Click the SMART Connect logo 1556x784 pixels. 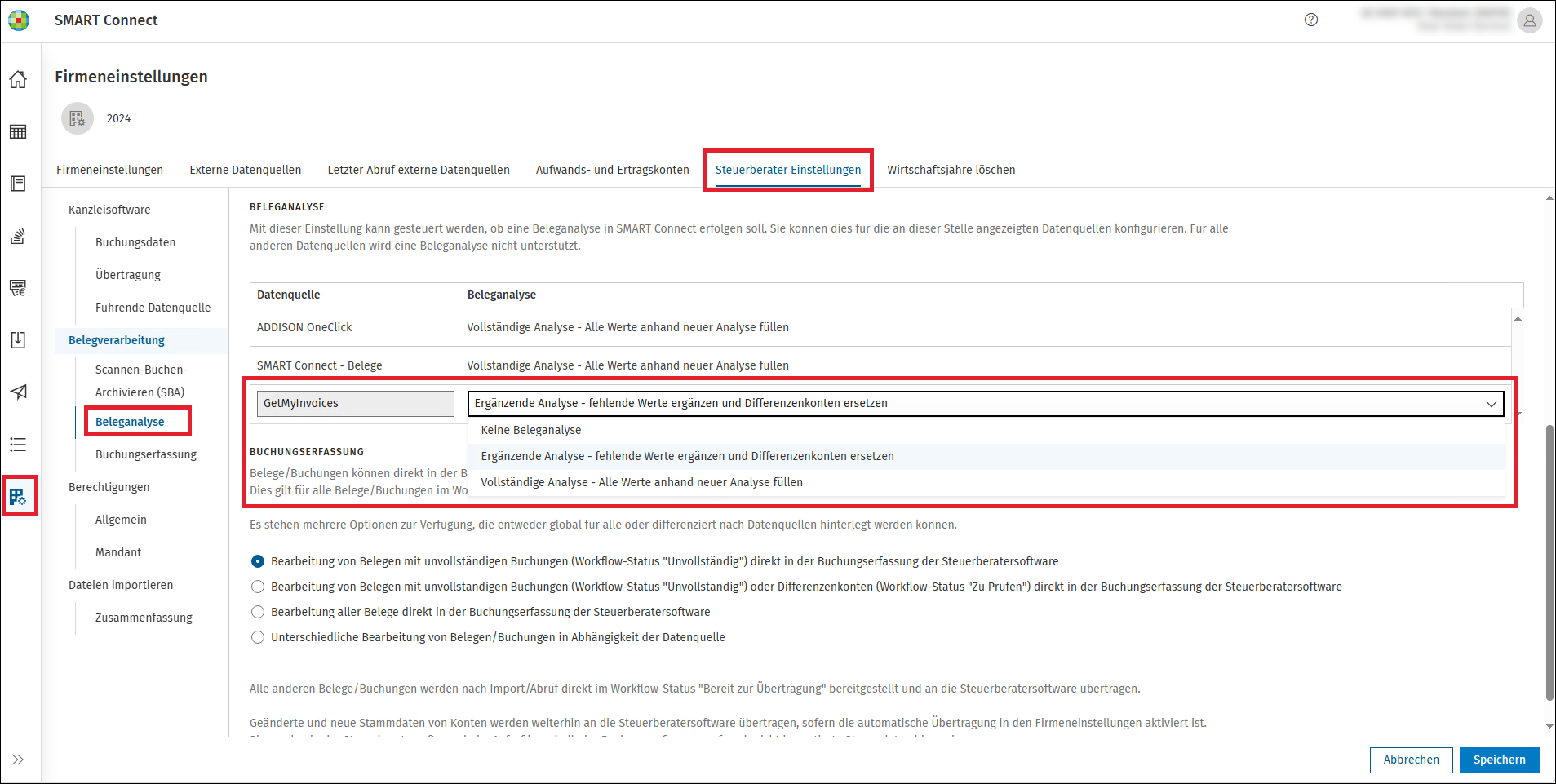(x=19, y=20)
